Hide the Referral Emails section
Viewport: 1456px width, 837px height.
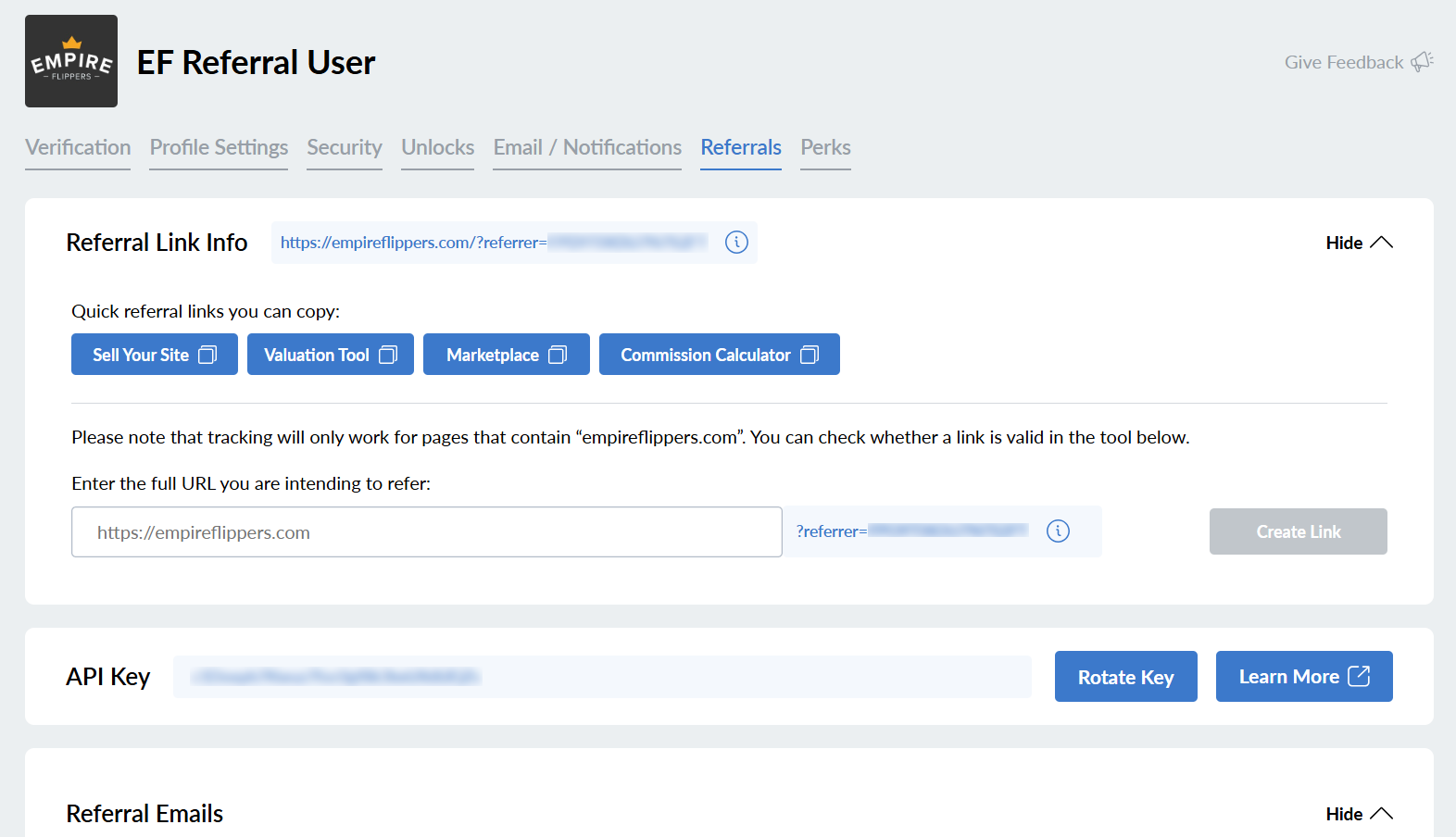click(1359, 814)
